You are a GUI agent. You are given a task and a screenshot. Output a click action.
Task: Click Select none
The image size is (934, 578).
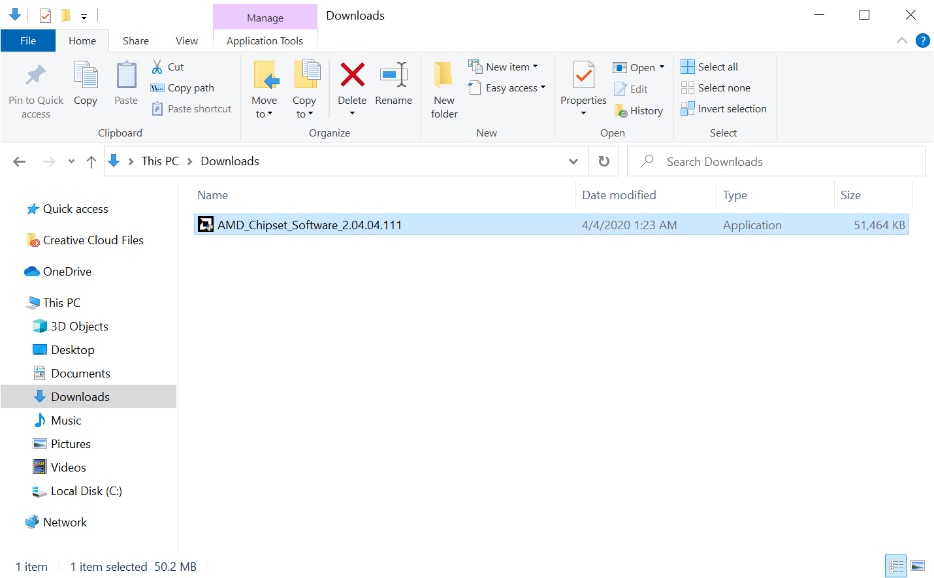pyautogui.click(x=715, y=88)
